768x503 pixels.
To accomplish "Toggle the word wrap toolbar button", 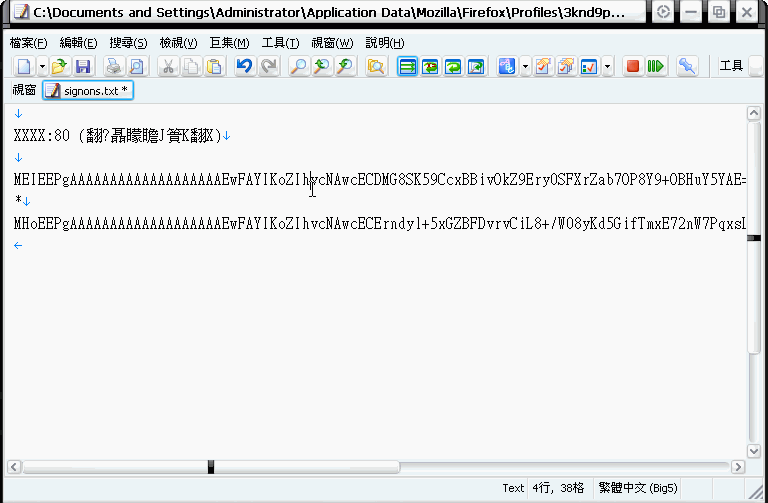I will coord(408,66).
